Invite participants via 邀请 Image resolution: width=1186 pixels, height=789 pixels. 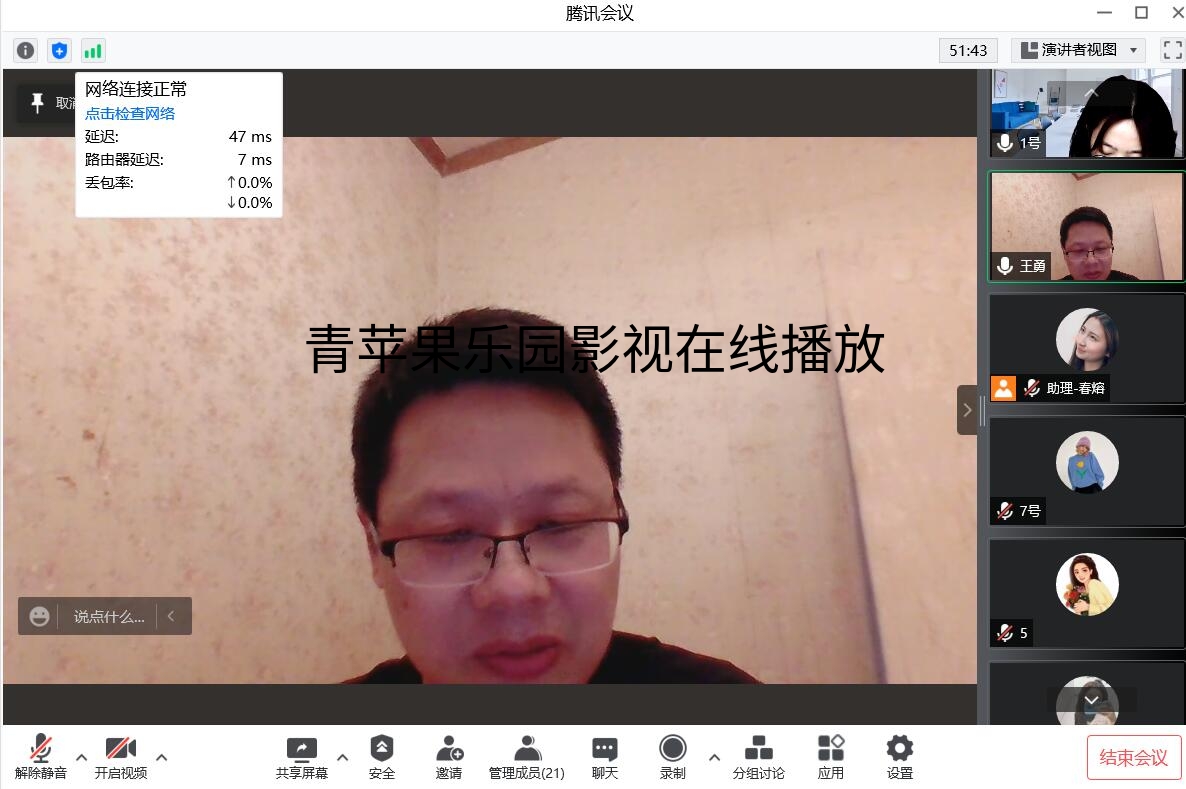[x=449, y=758]
